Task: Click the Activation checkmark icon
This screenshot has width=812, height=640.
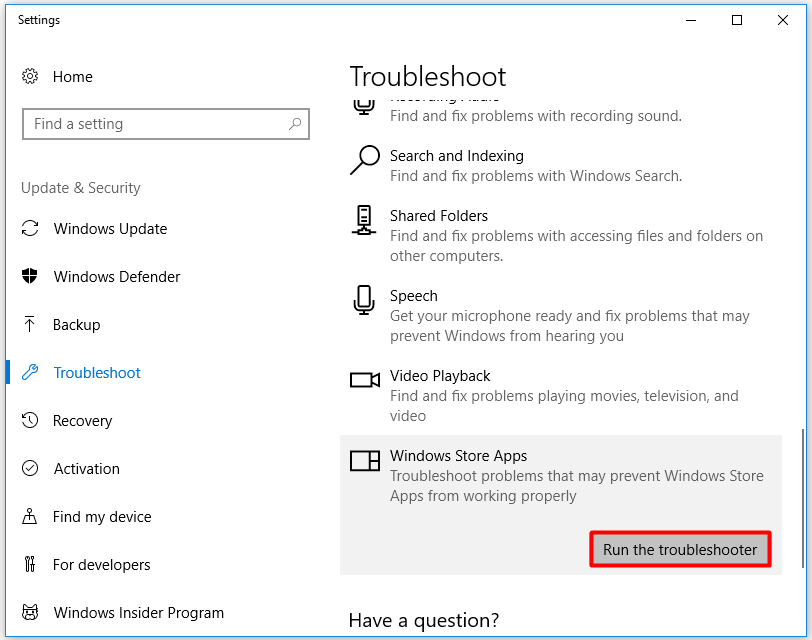Action: [x=30, y=469]
